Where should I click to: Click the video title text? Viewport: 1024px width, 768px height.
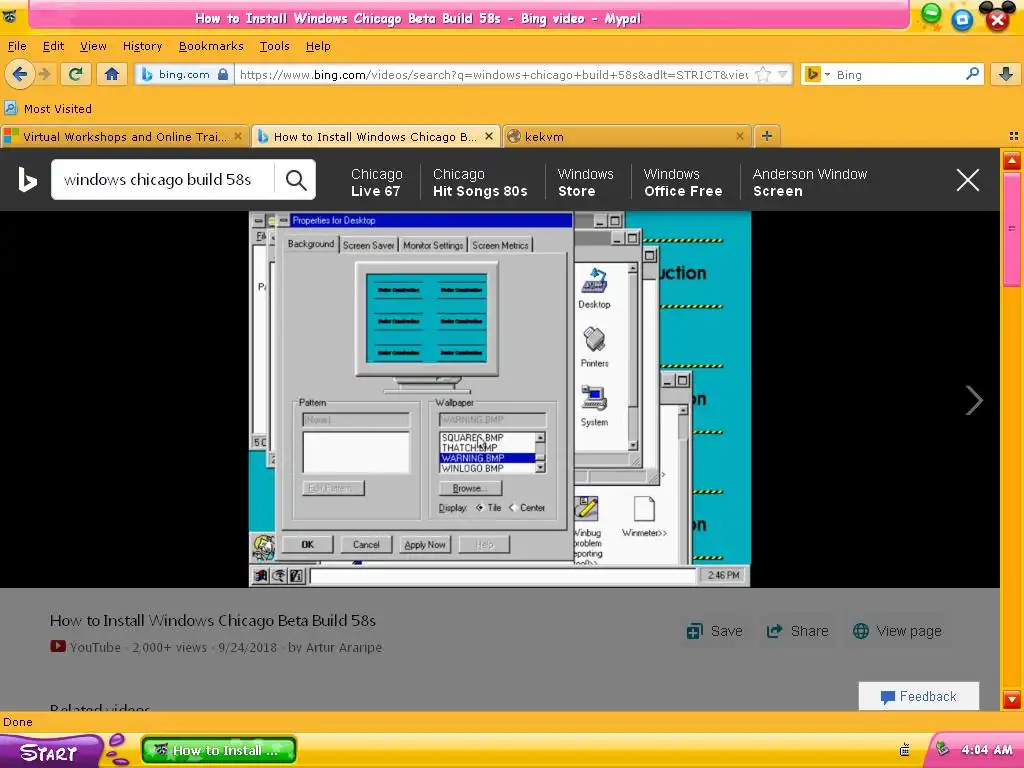(x=213, y=620)
